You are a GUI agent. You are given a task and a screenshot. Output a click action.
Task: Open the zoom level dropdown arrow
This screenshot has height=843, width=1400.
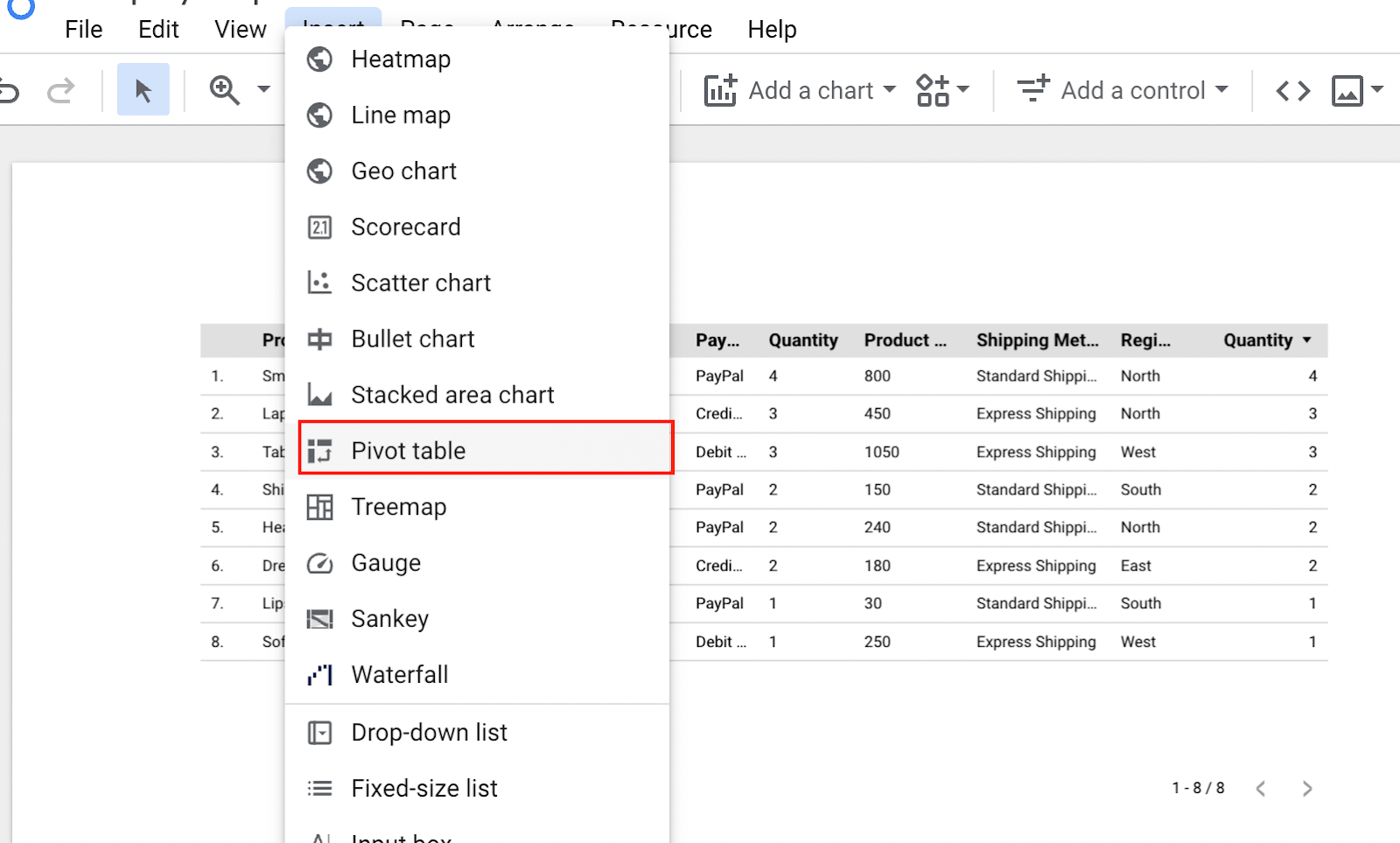point(262,89)
